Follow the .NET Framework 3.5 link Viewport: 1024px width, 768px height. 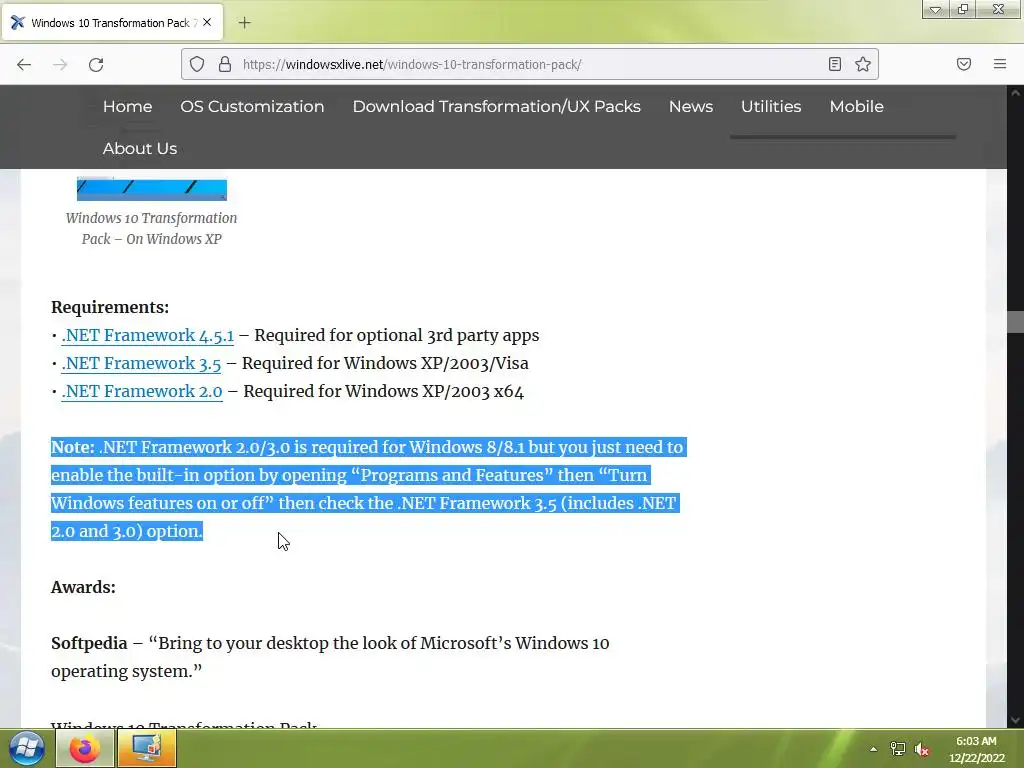(x=141, y=363)
